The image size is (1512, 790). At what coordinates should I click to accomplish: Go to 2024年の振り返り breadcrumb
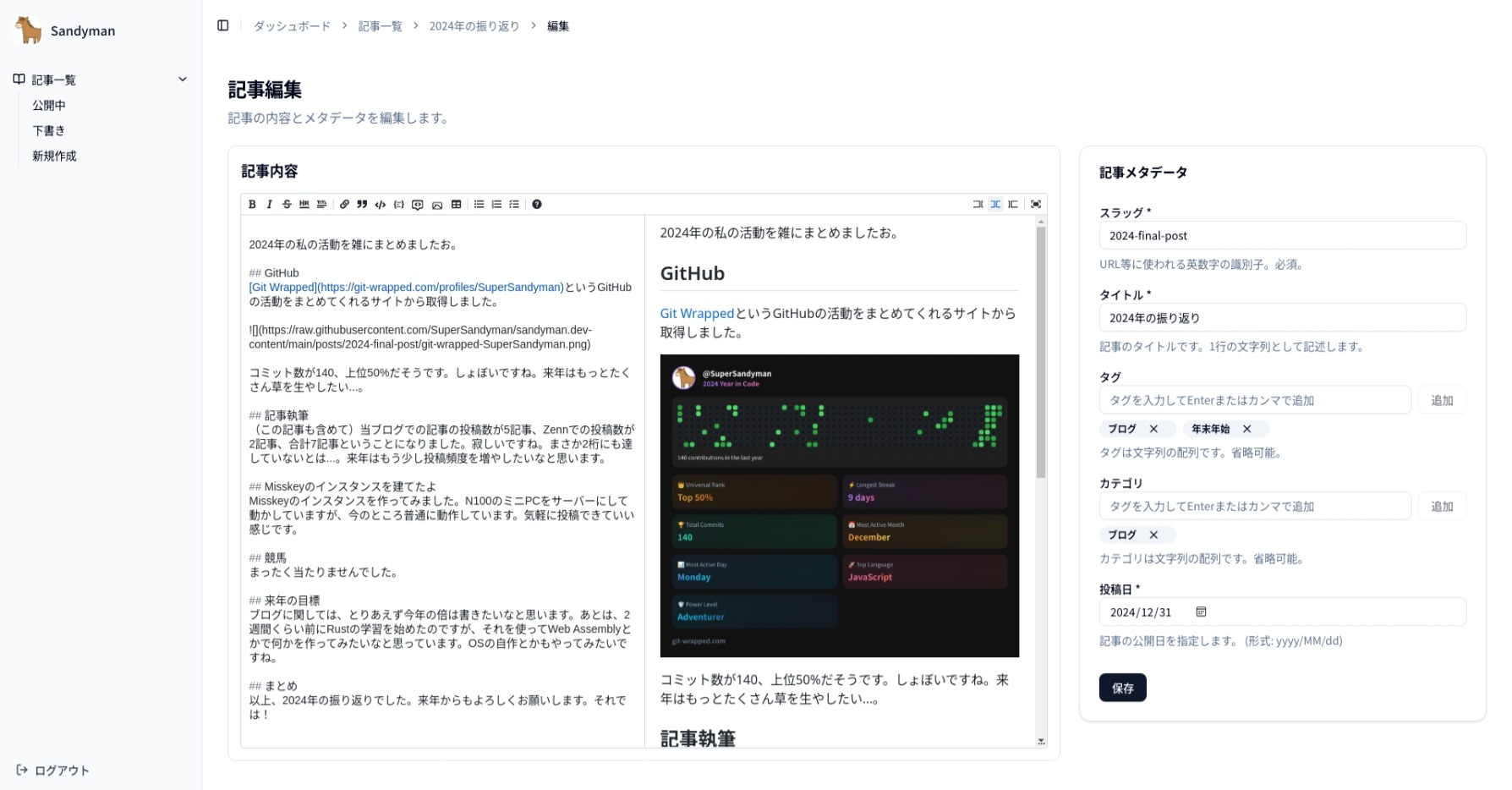tap(474, 26)
